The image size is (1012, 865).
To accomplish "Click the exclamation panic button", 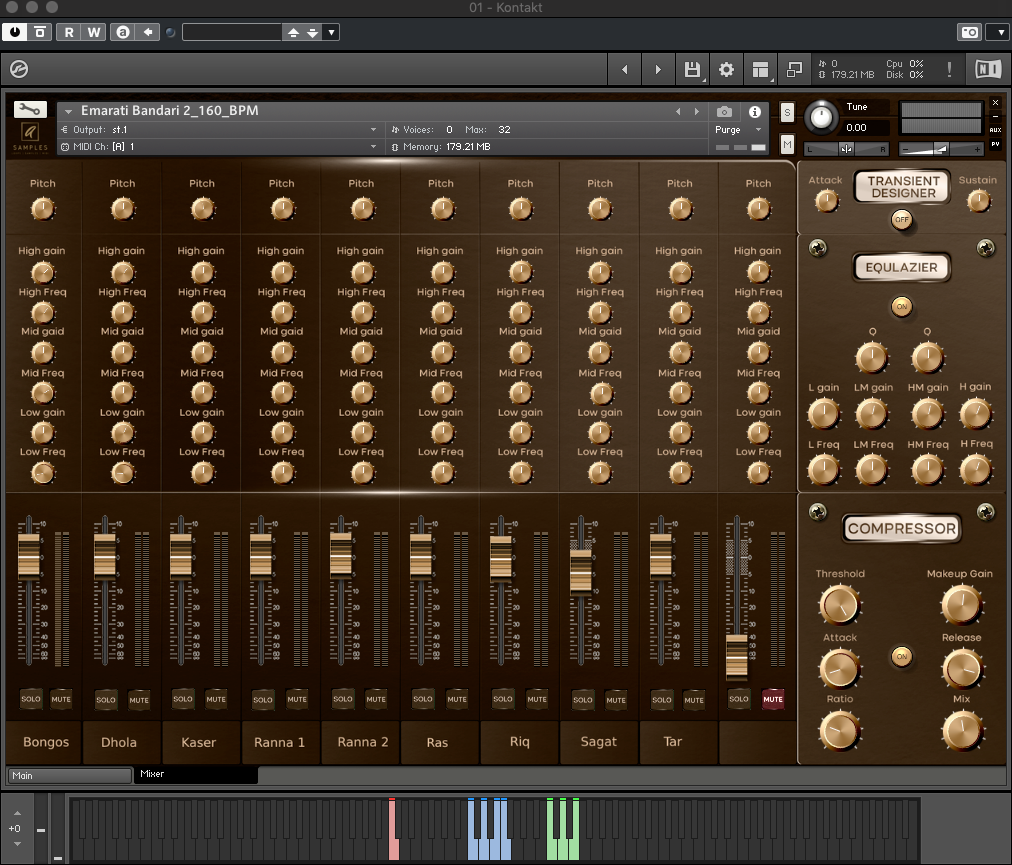I will [x=949, y=69].
